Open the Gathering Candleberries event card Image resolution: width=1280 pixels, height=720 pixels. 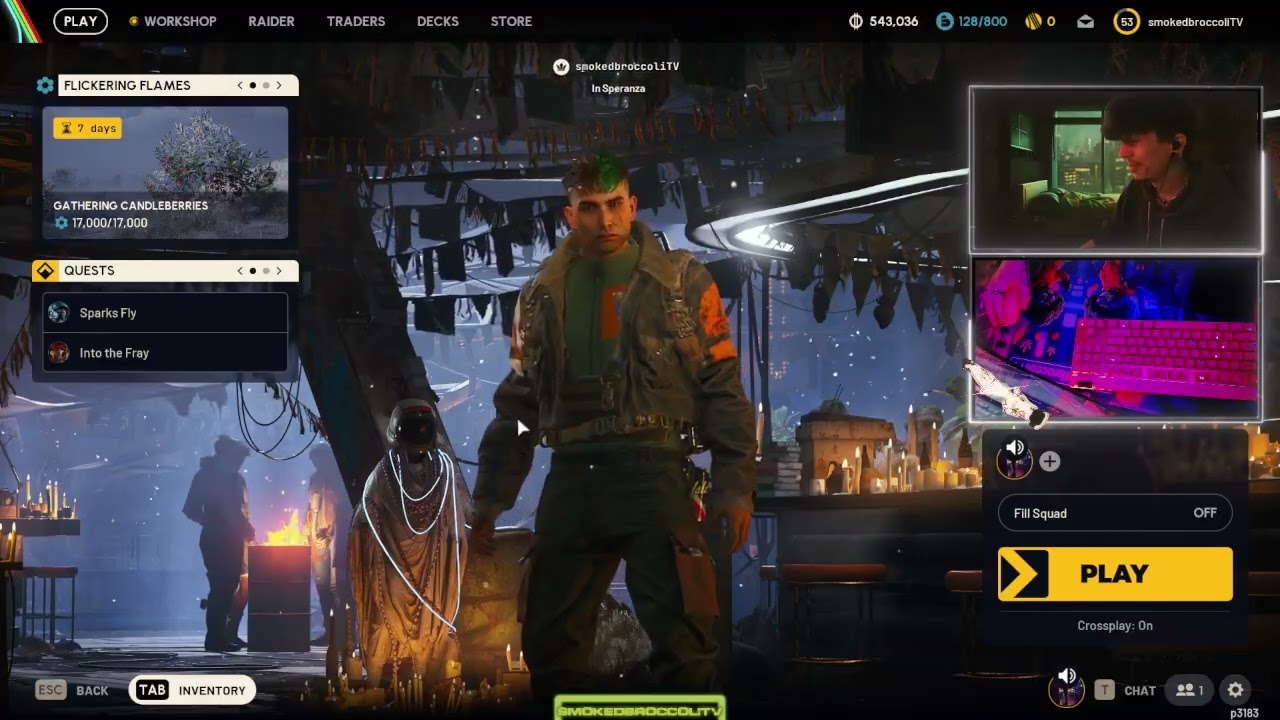click(165, 172)
